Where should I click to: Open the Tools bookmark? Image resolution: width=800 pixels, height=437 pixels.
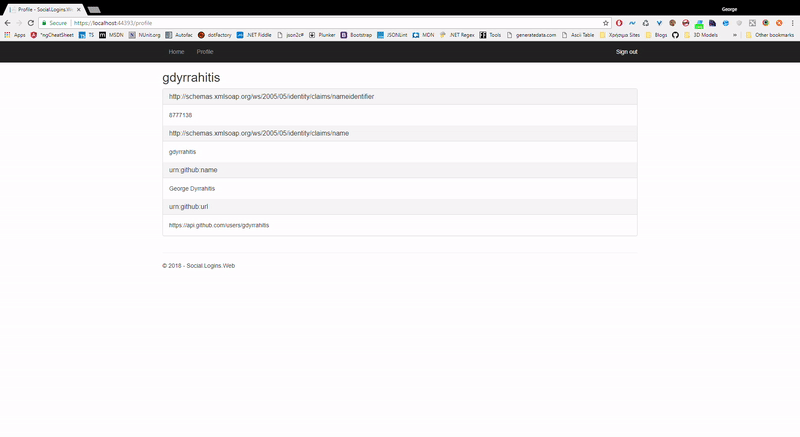point(490,35)
